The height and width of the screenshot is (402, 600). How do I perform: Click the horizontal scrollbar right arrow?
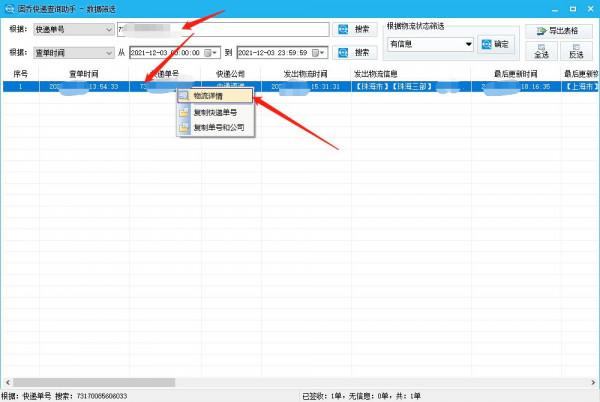[593, 382]
